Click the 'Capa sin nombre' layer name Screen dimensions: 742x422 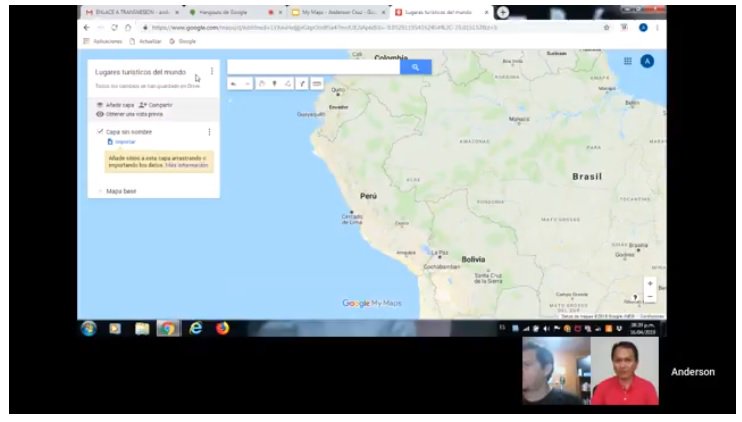(x=129, y=132)
